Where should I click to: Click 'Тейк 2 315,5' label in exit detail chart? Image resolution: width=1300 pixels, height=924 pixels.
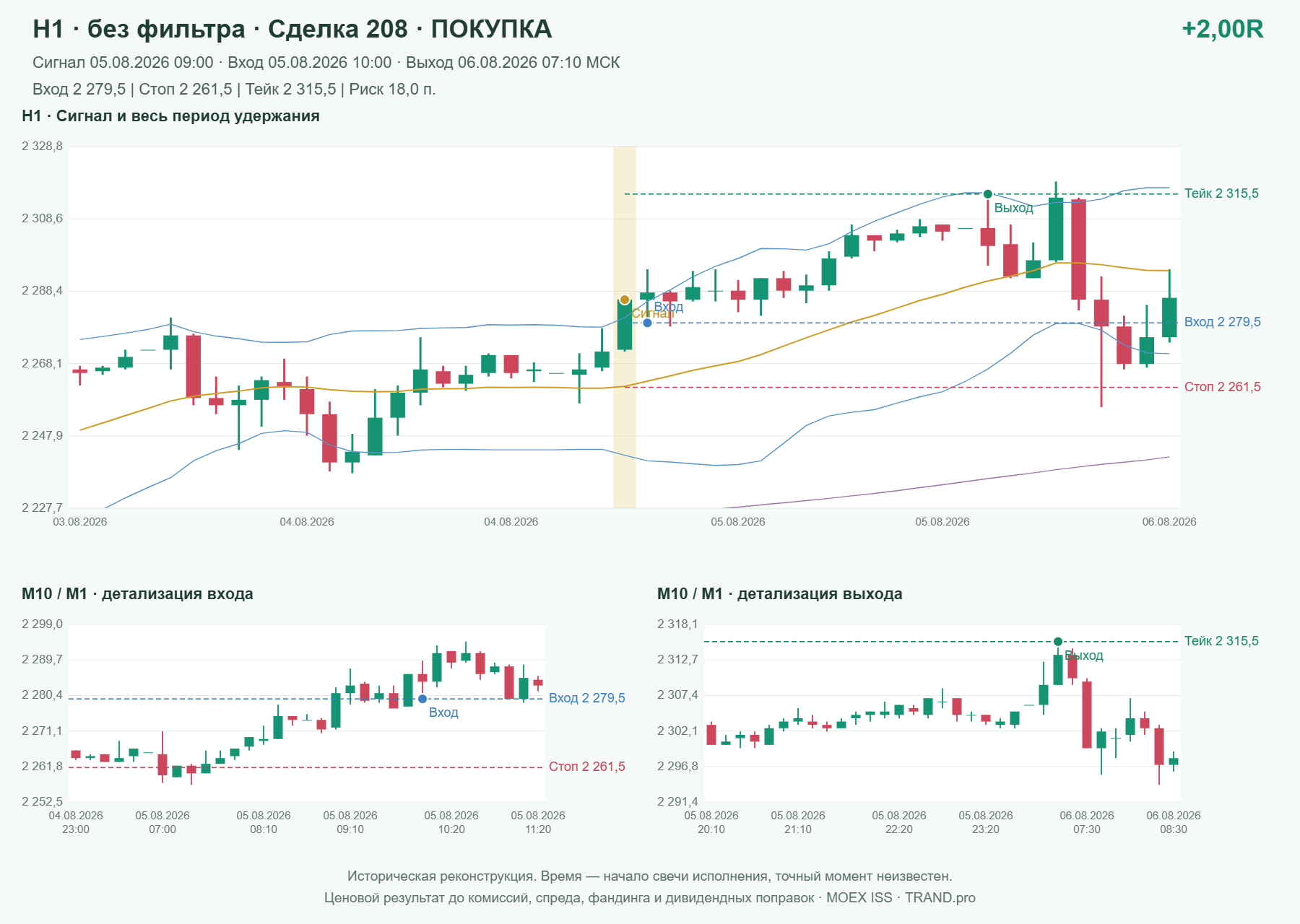(1221, 641)
